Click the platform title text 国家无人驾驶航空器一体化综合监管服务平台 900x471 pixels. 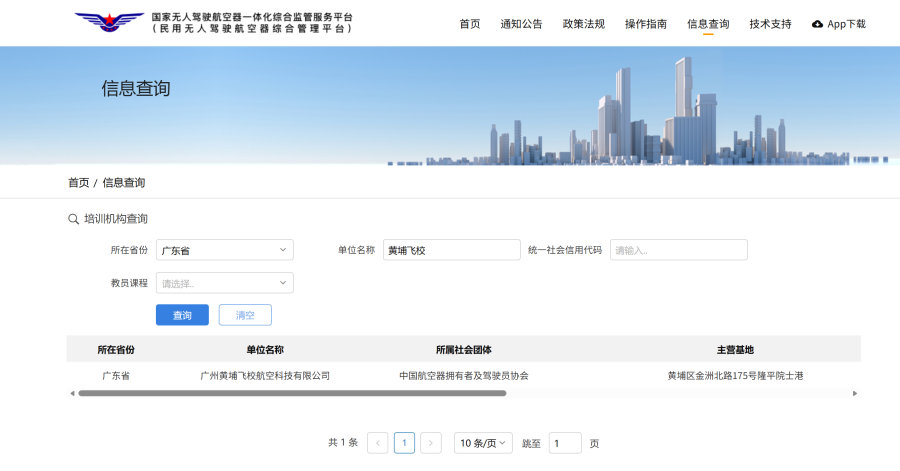tap(252, 17)
